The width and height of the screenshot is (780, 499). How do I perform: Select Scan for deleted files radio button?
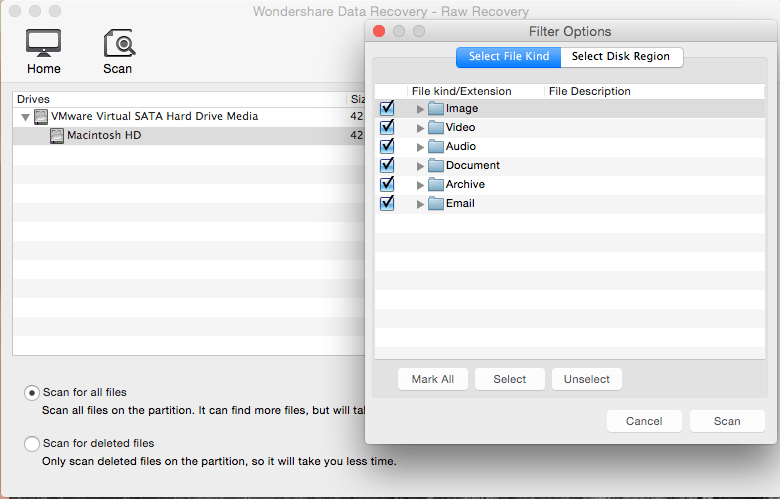click(32, 444)
